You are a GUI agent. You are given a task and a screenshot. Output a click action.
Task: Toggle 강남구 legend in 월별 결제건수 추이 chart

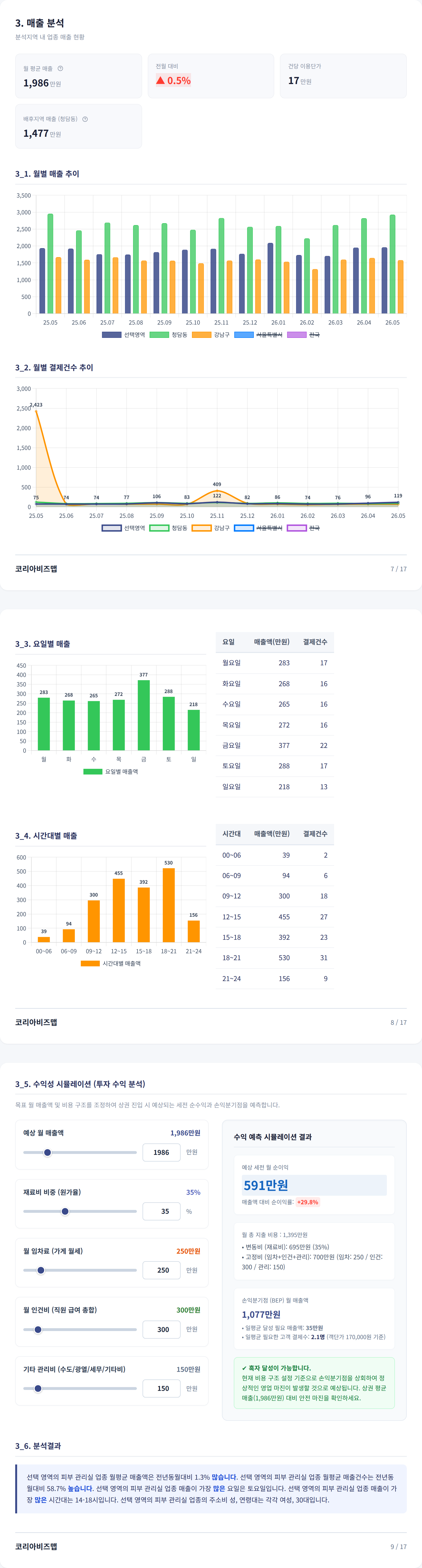coord(211,528)
